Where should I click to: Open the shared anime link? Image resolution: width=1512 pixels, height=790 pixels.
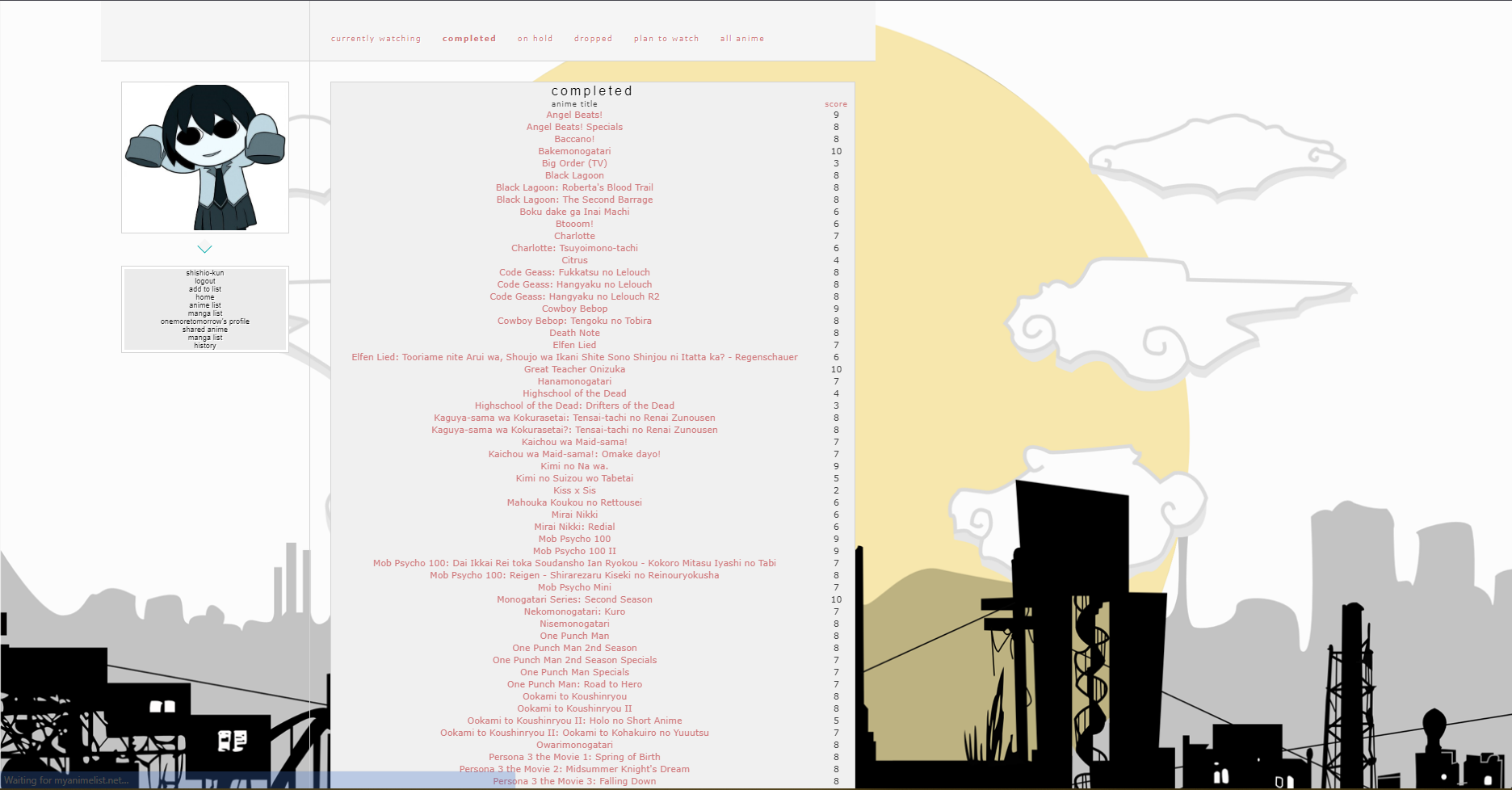pos(205,330)
